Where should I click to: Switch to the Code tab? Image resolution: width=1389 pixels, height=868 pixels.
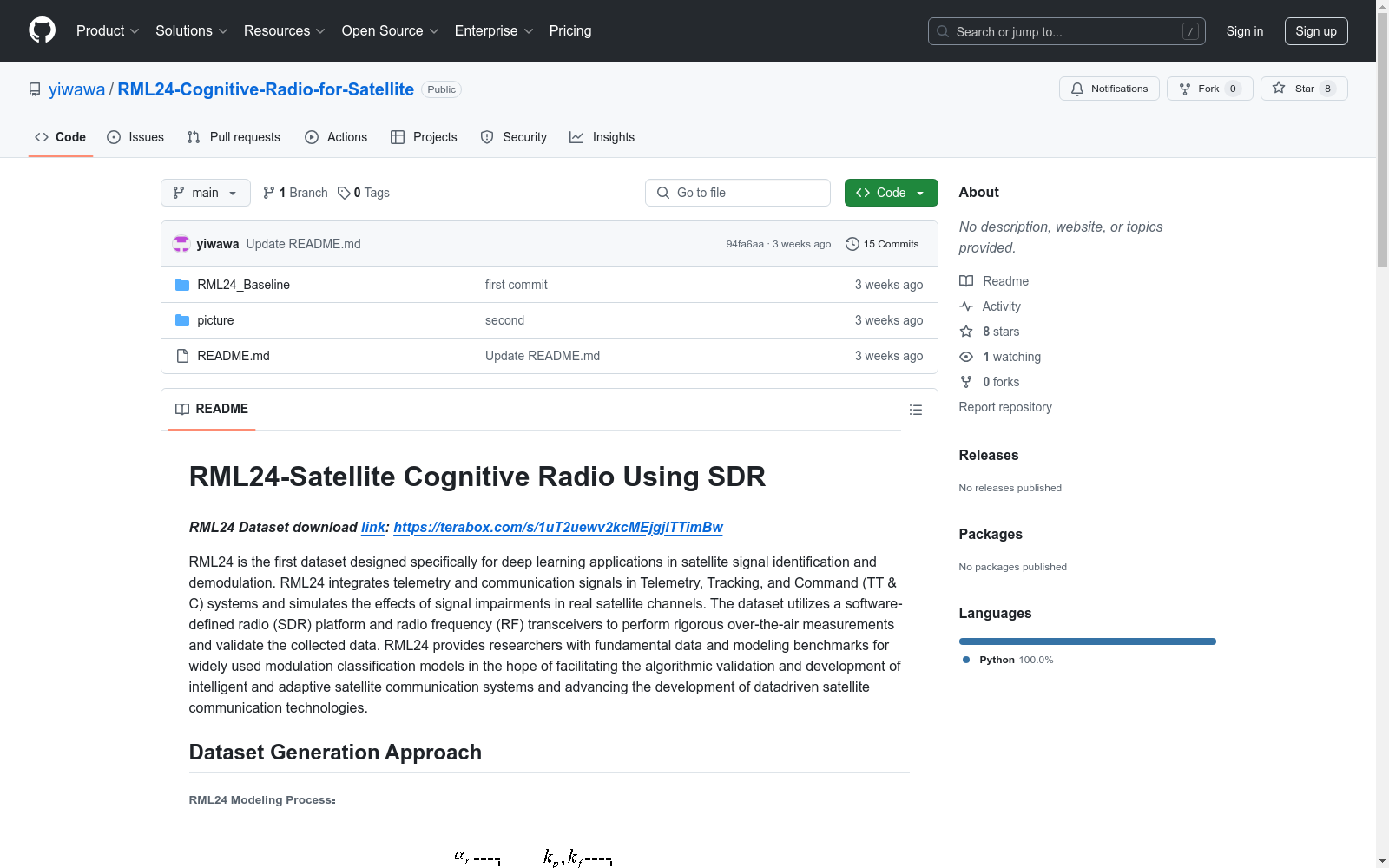coord(60,137)
